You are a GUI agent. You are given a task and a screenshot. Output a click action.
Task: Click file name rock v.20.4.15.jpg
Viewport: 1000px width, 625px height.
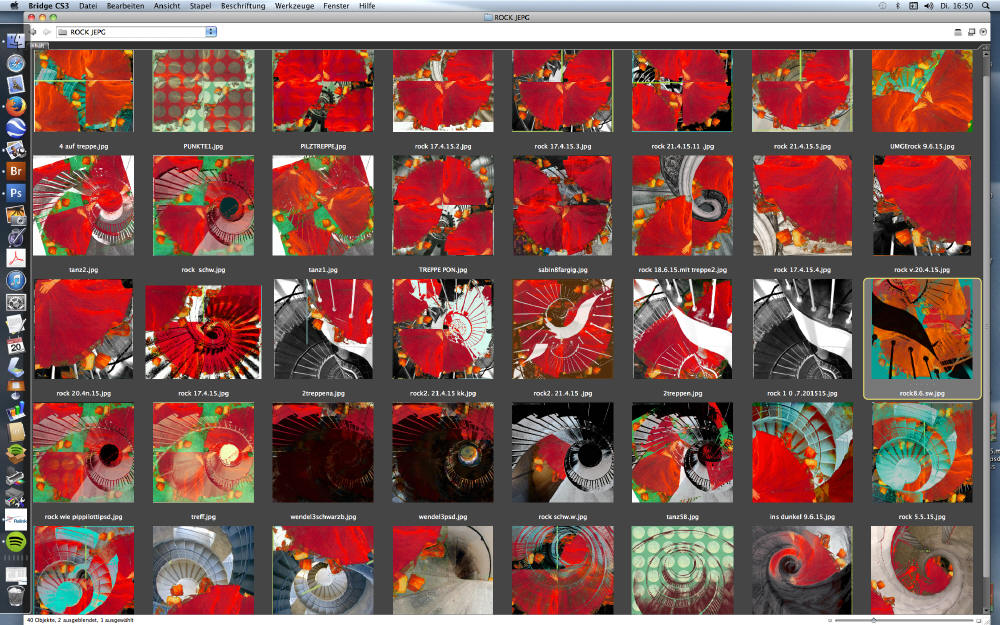(922, 270)
